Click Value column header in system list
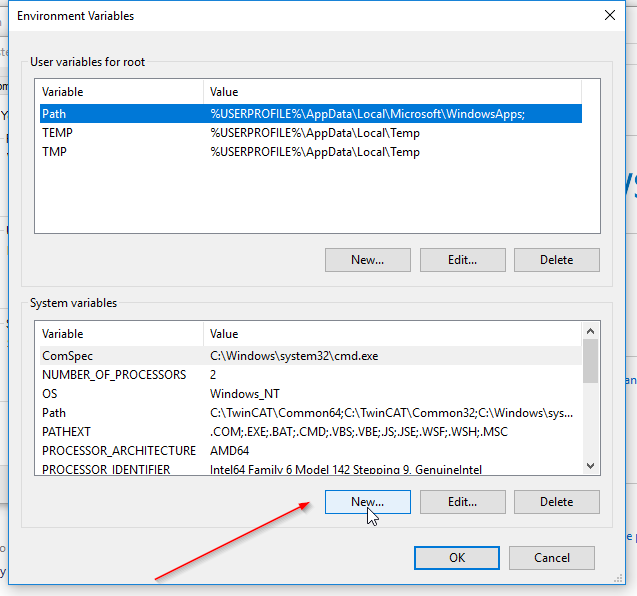 pyautogui.click(x=392, y=334)
